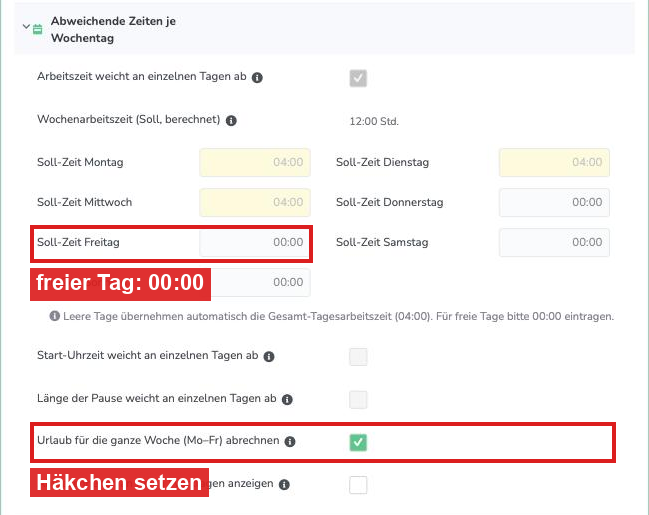This screenshot has height=515, width=649.
Task: Click the Soll-Zeit Donnerstag time field
Action: click(554, 202)
